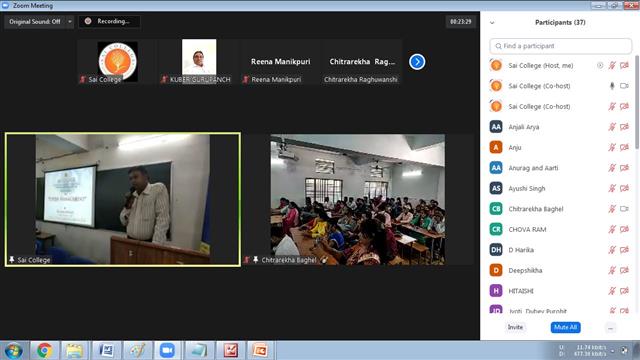Image resolution: width=640 pixels, height=360 pixels.
Task: Click the Recording indicator
Action: click(109, 22)
